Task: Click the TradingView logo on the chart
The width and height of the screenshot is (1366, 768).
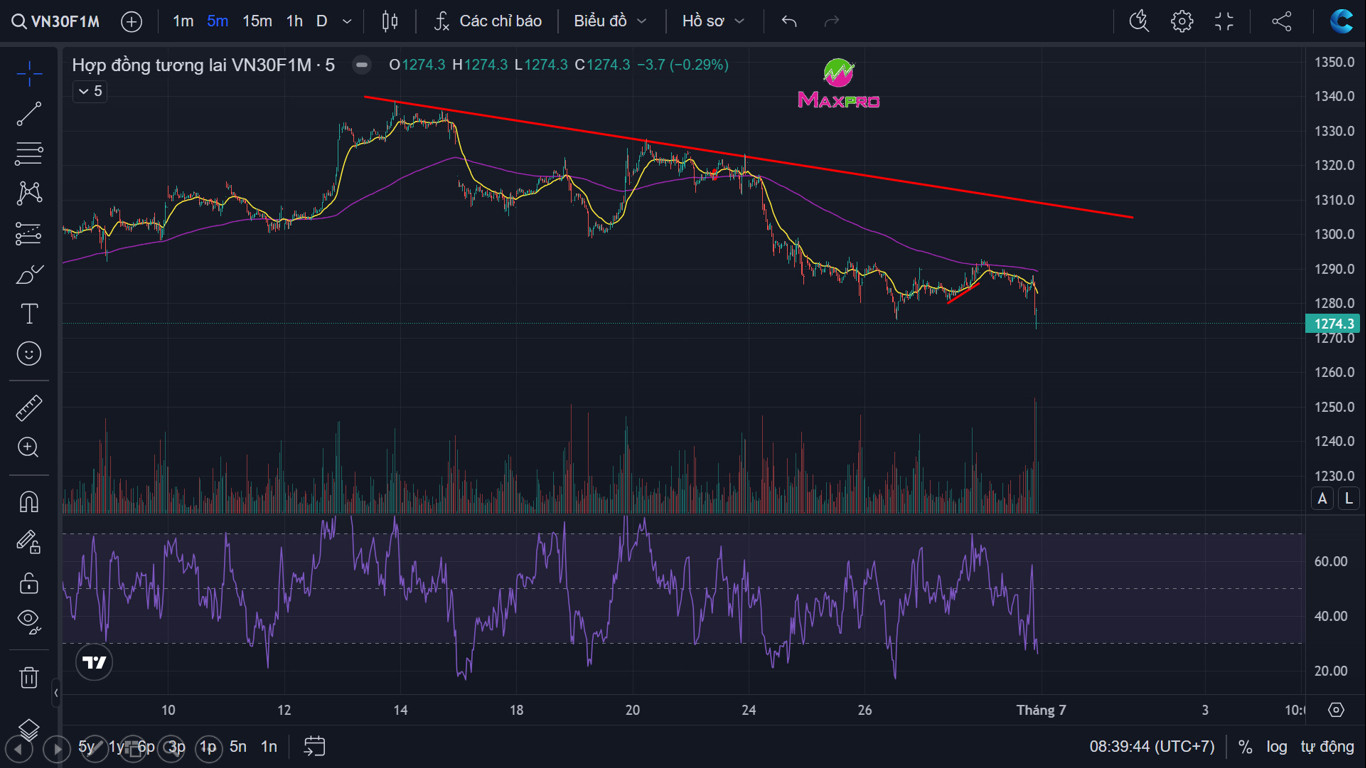Action: pyautogui.click(x=94, y=662)
